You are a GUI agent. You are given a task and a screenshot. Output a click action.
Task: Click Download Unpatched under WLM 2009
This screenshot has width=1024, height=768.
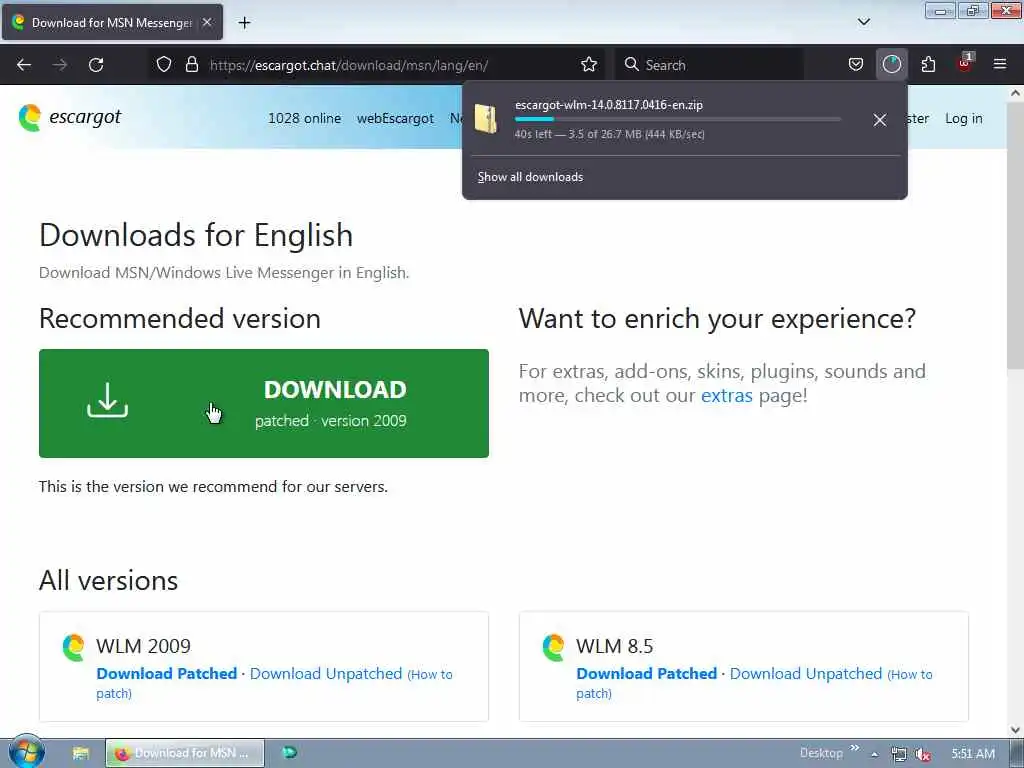point(326,673)
